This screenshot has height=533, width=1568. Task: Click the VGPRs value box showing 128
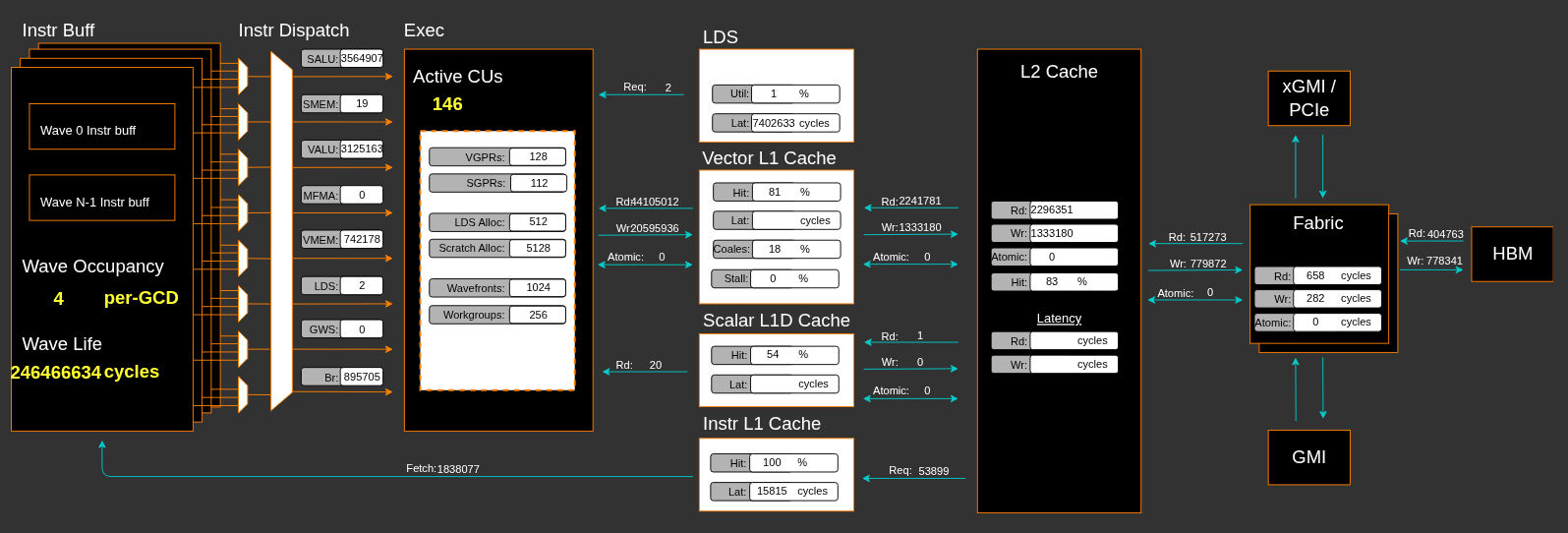click(x=538, y=156)
